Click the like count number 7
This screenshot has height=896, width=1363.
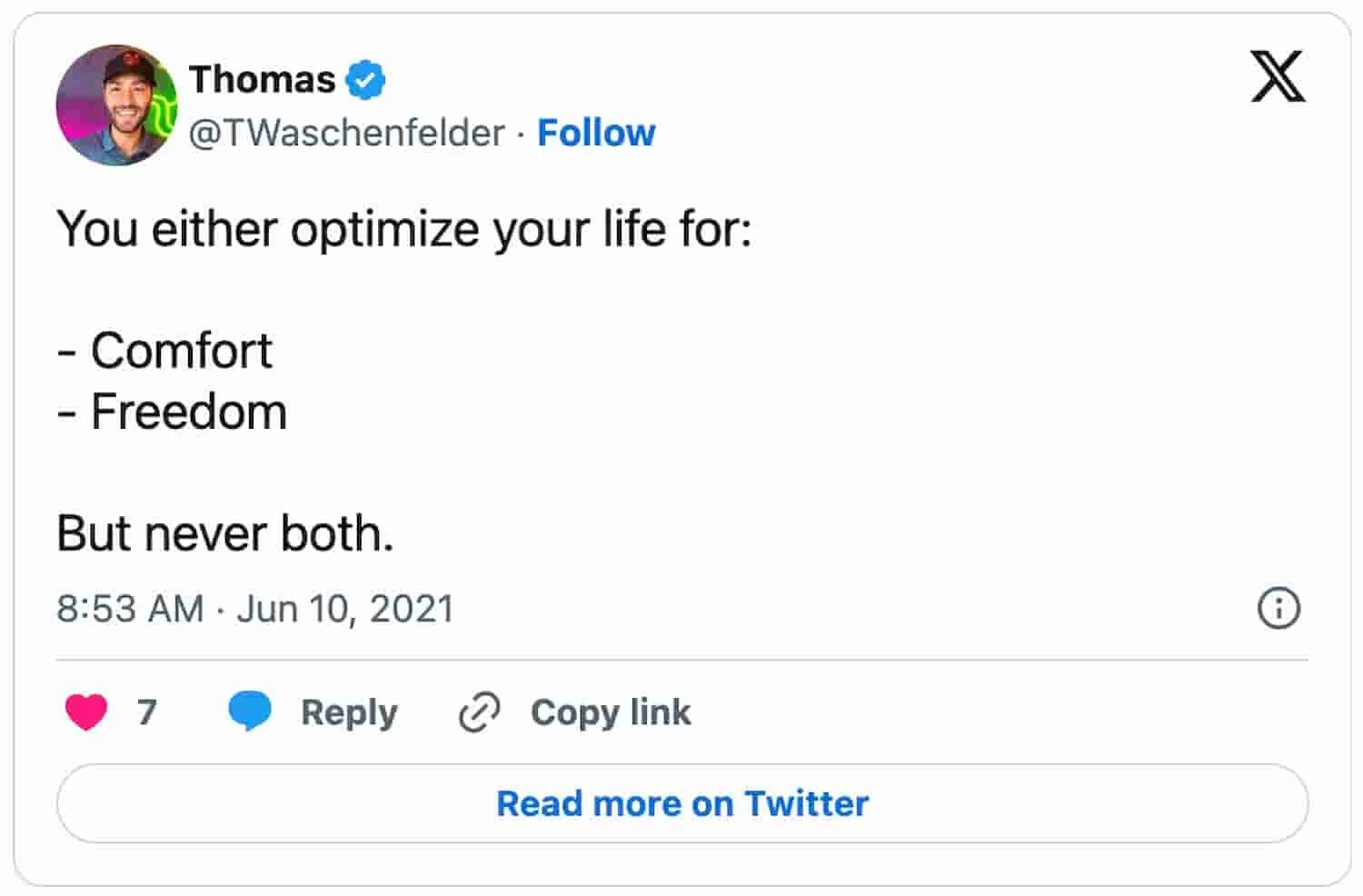(x=147, y=712)
